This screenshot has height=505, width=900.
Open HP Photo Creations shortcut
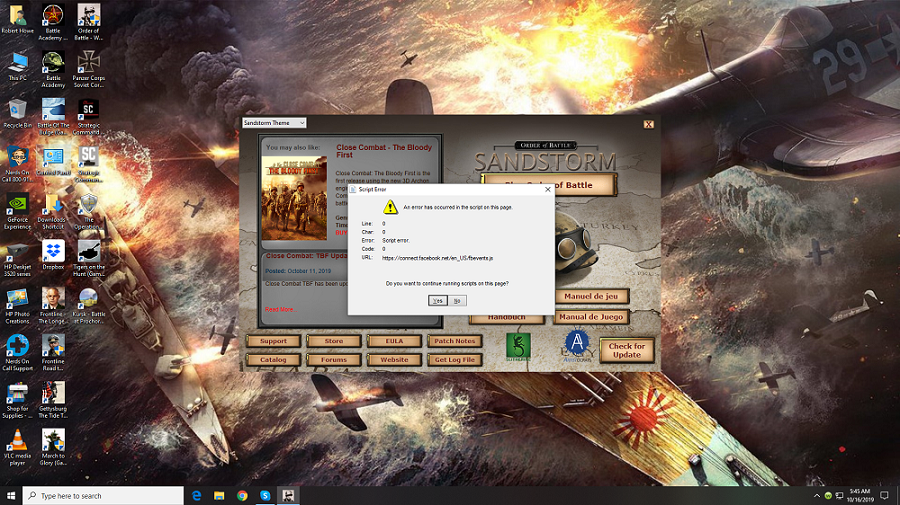pos(18,306)
